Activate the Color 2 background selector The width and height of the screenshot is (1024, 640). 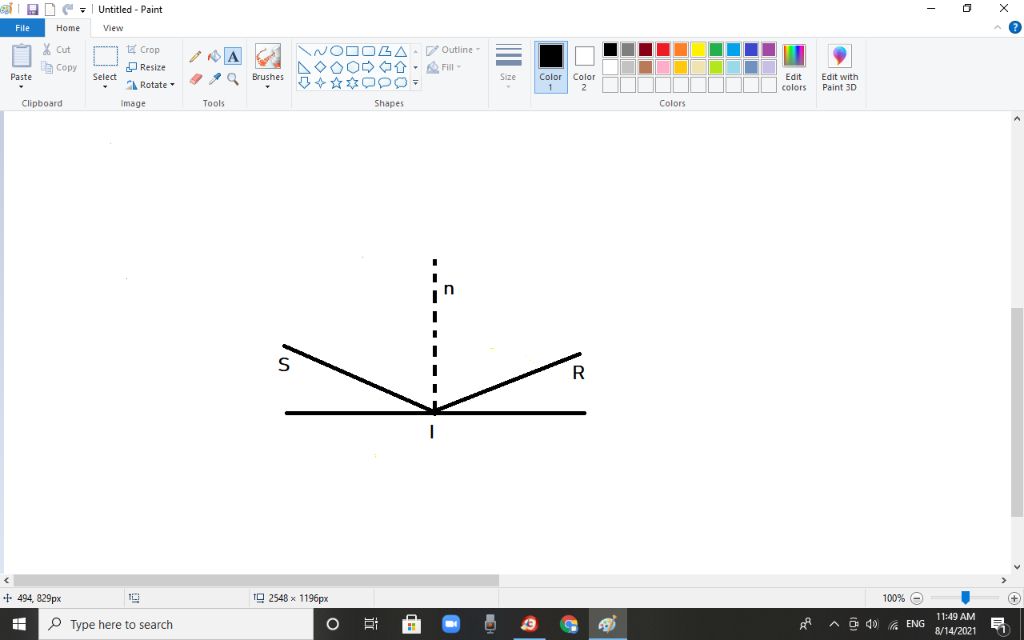584,67
